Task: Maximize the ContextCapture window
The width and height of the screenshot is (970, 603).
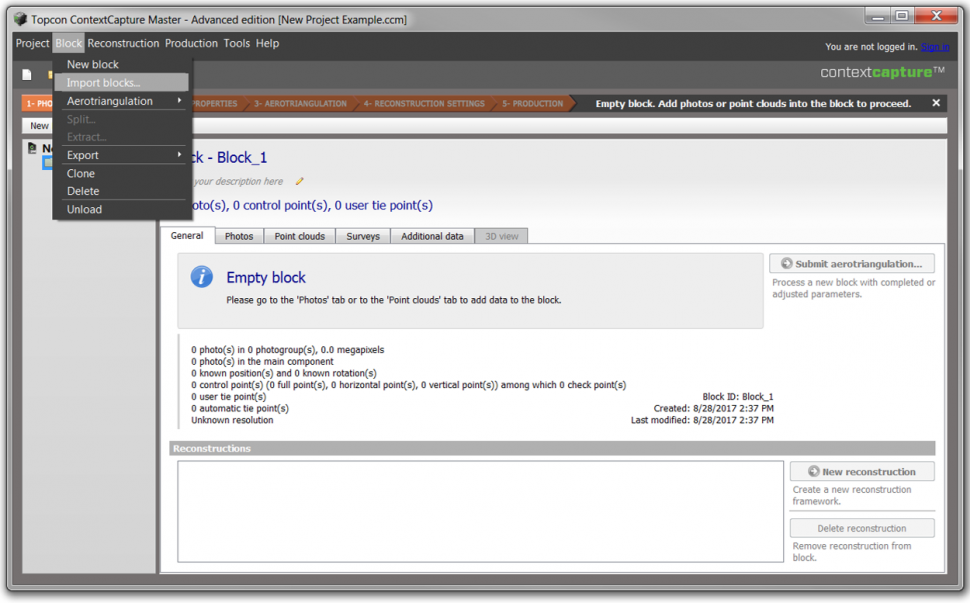Action: [x=901, y=15]
